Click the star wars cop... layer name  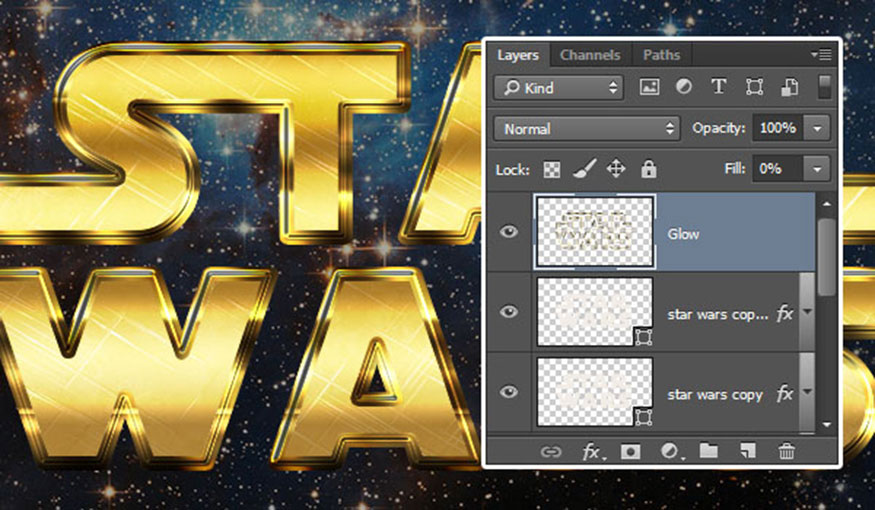coord(718,315)
